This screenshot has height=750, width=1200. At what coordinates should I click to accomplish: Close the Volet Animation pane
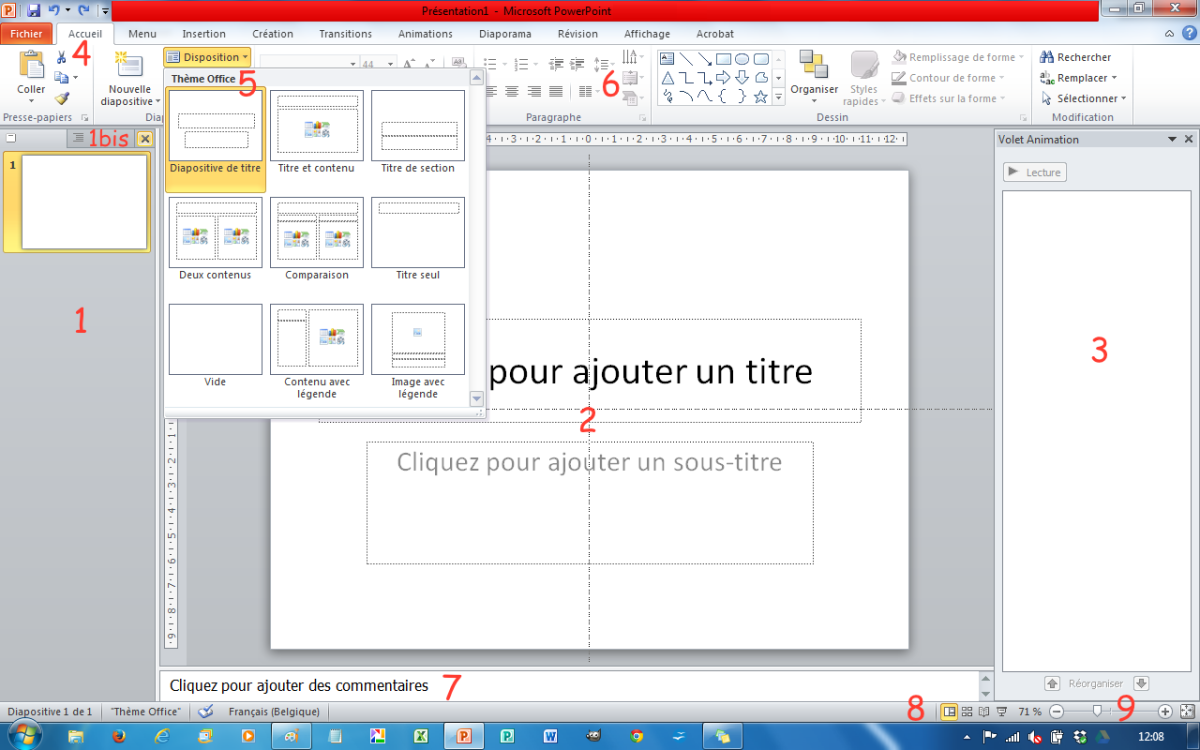coord(1188,140)
